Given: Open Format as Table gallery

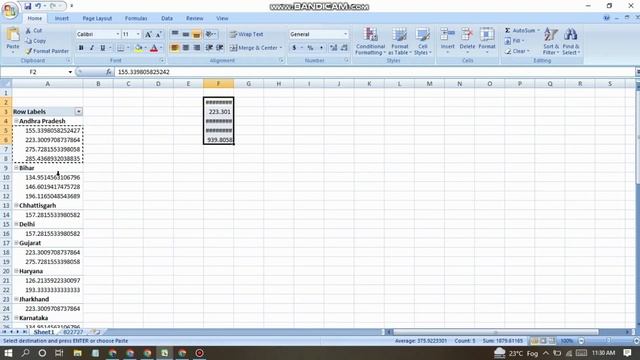Looking at the screenshot, I should tap(399, 41).
